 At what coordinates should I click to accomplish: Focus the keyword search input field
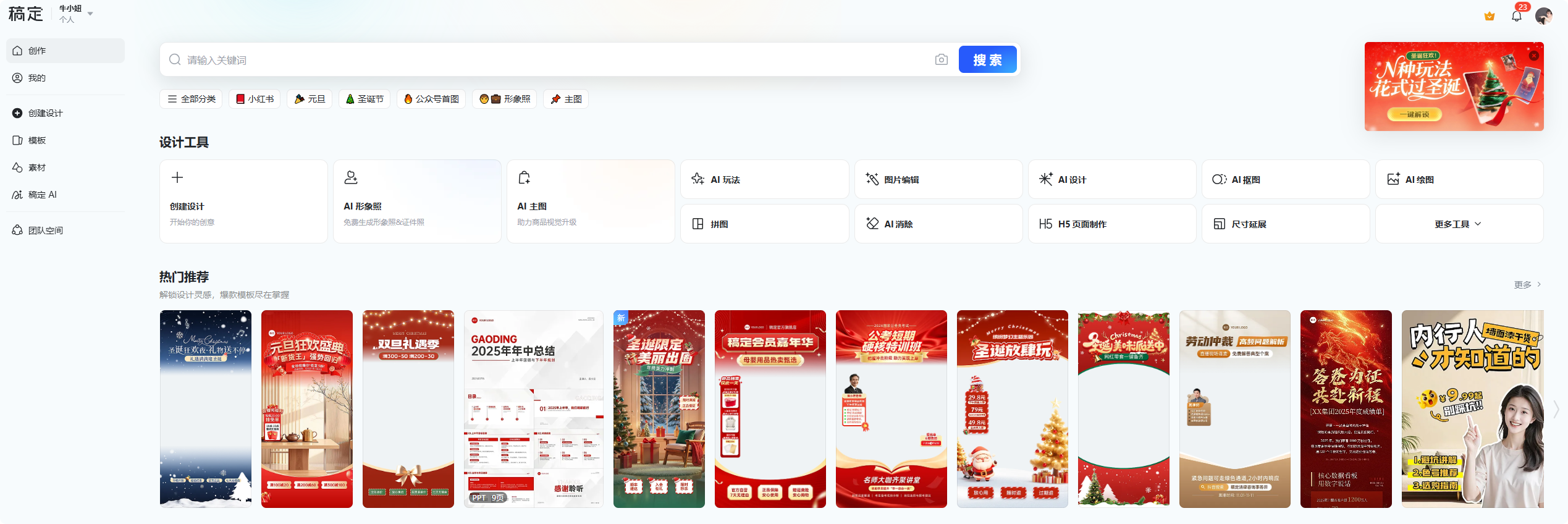tap(556, 60)
